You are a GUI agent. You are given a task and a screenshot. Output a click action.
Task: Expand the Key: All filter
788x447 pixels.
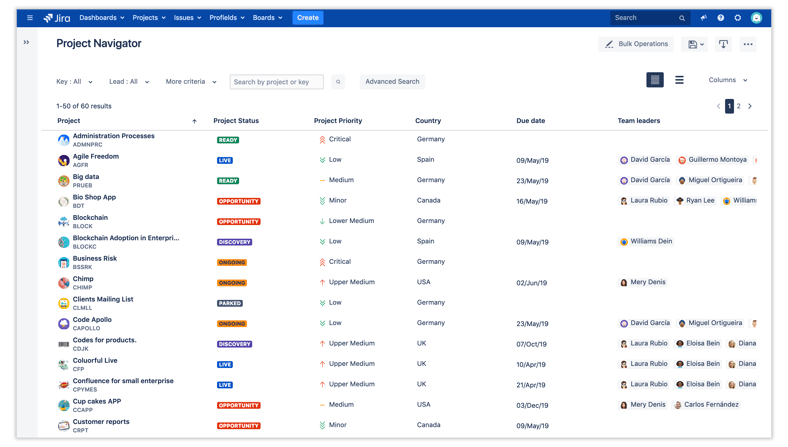point(74,81)
